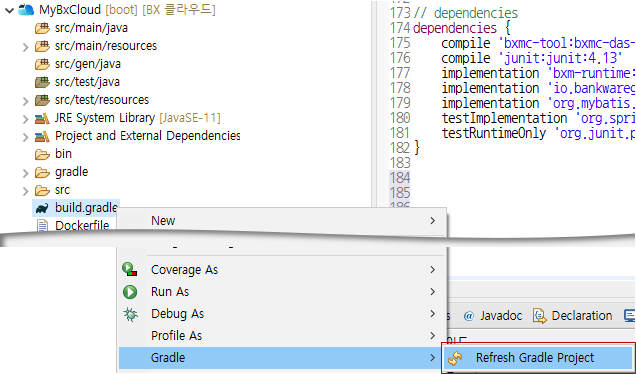Select the src/gen/java source folder
This screenshot has width=636, height=374.
88,64
